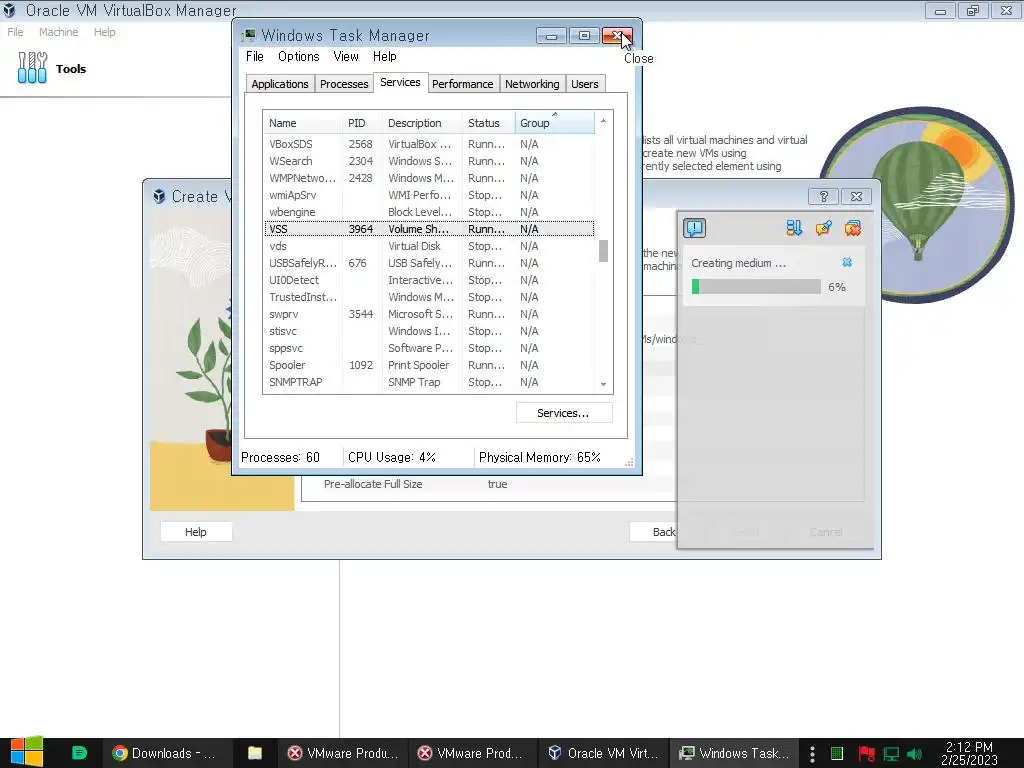The height and width of the screenshot is (768, 1024).
Task: Sort services by Name column header
Action: click(x=302, y=123)
